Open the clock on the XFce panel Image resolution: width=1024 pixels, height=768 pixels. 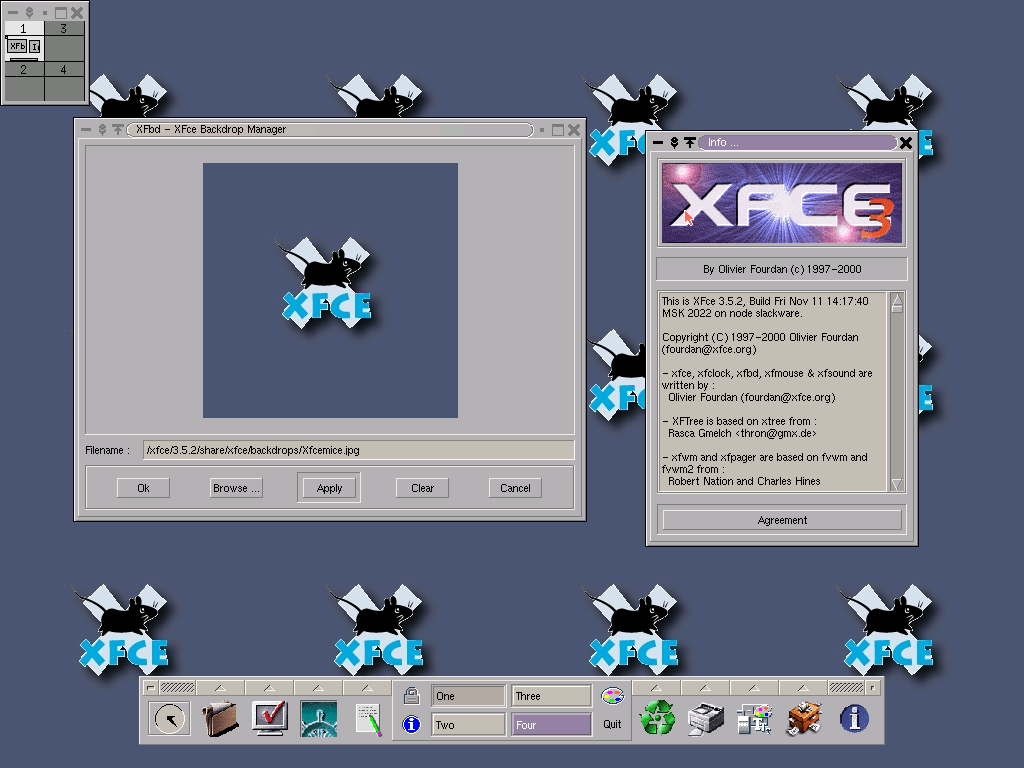tap(169, 719)
